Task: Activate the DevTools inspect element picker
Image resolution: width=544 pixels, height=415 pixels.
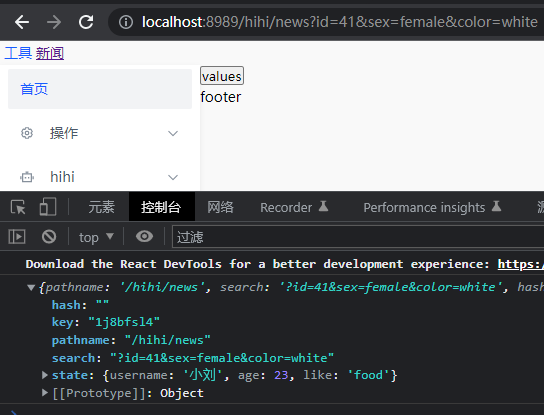Action: (x=18, y=207)
